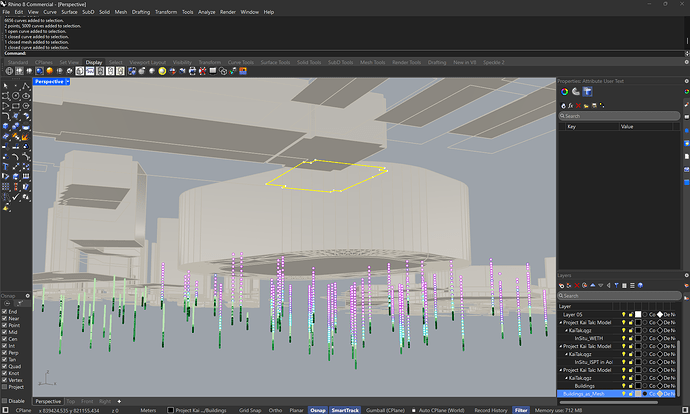Screen dimensions: 690x414
Task: Click the checkmark icon in left sidebar
Action: click(16, 196)
